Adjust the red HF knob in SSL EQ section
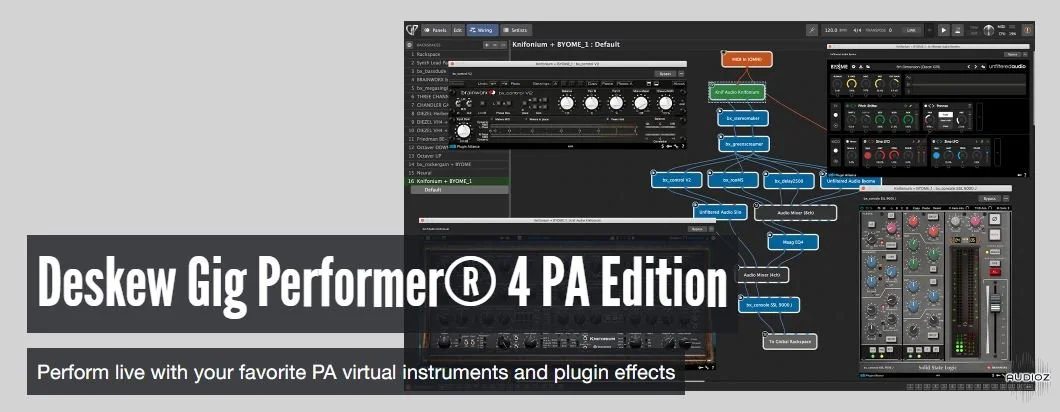Screen dimensions: 1060x412 913,221
